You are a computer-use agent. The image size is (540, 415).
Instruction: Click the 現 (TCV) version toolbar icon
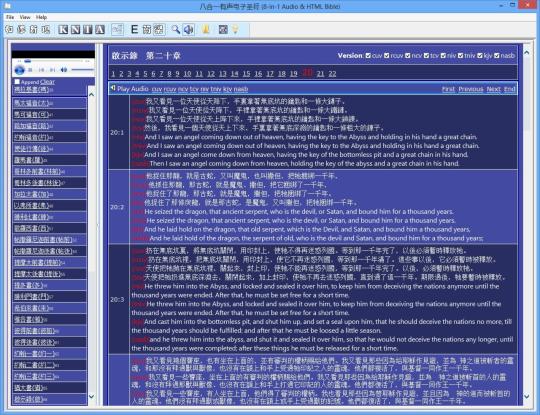click(45, 30)
